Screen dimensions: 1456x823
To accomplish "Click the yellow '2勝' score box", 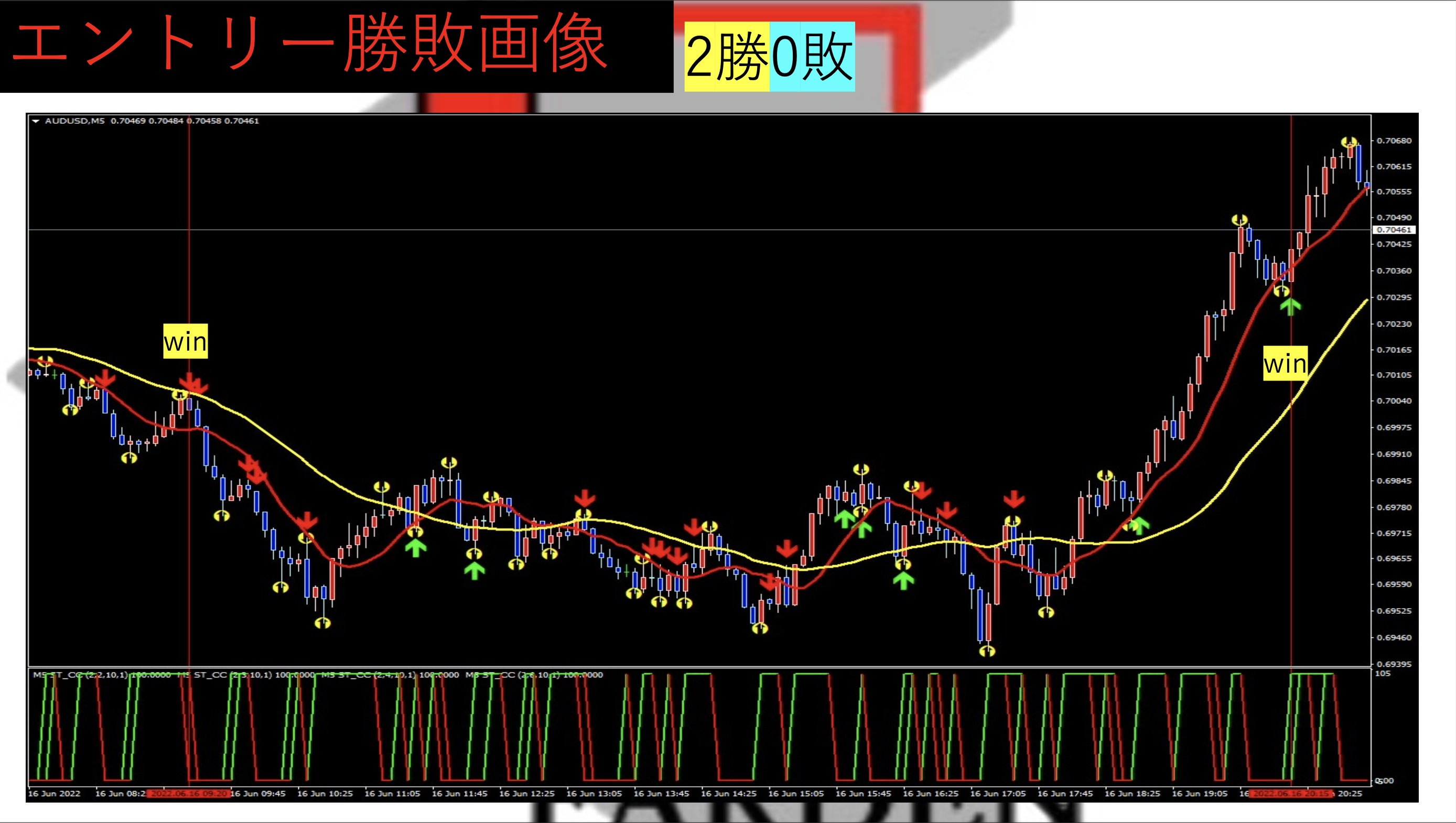I will click(727, 57).
